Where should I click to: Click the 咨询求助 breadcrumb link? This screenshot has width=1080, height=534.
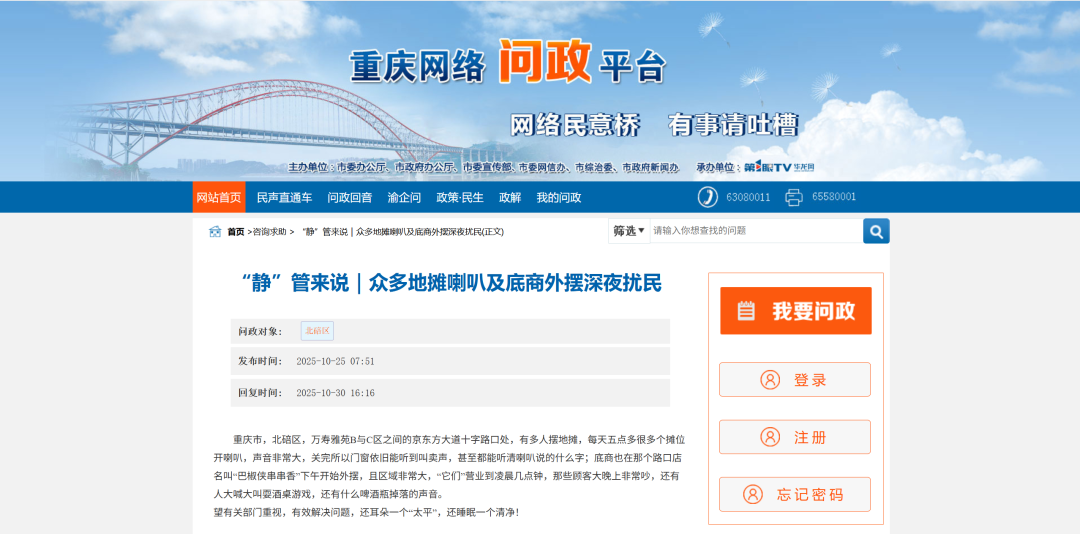click(270, 232)
